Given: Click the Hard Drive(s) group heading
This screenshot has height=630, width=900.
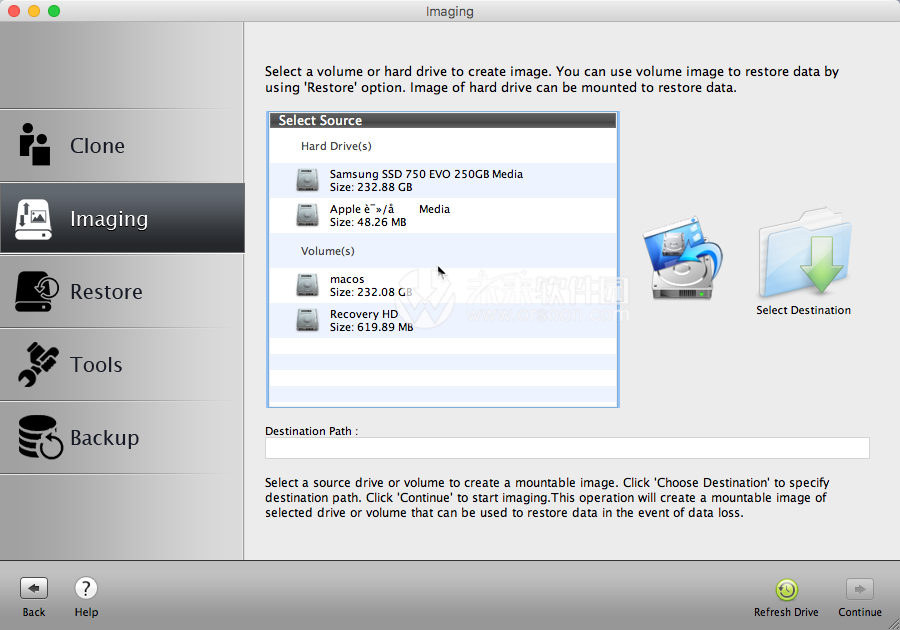Looking at the screenshot, I should (x=336, y=146).
